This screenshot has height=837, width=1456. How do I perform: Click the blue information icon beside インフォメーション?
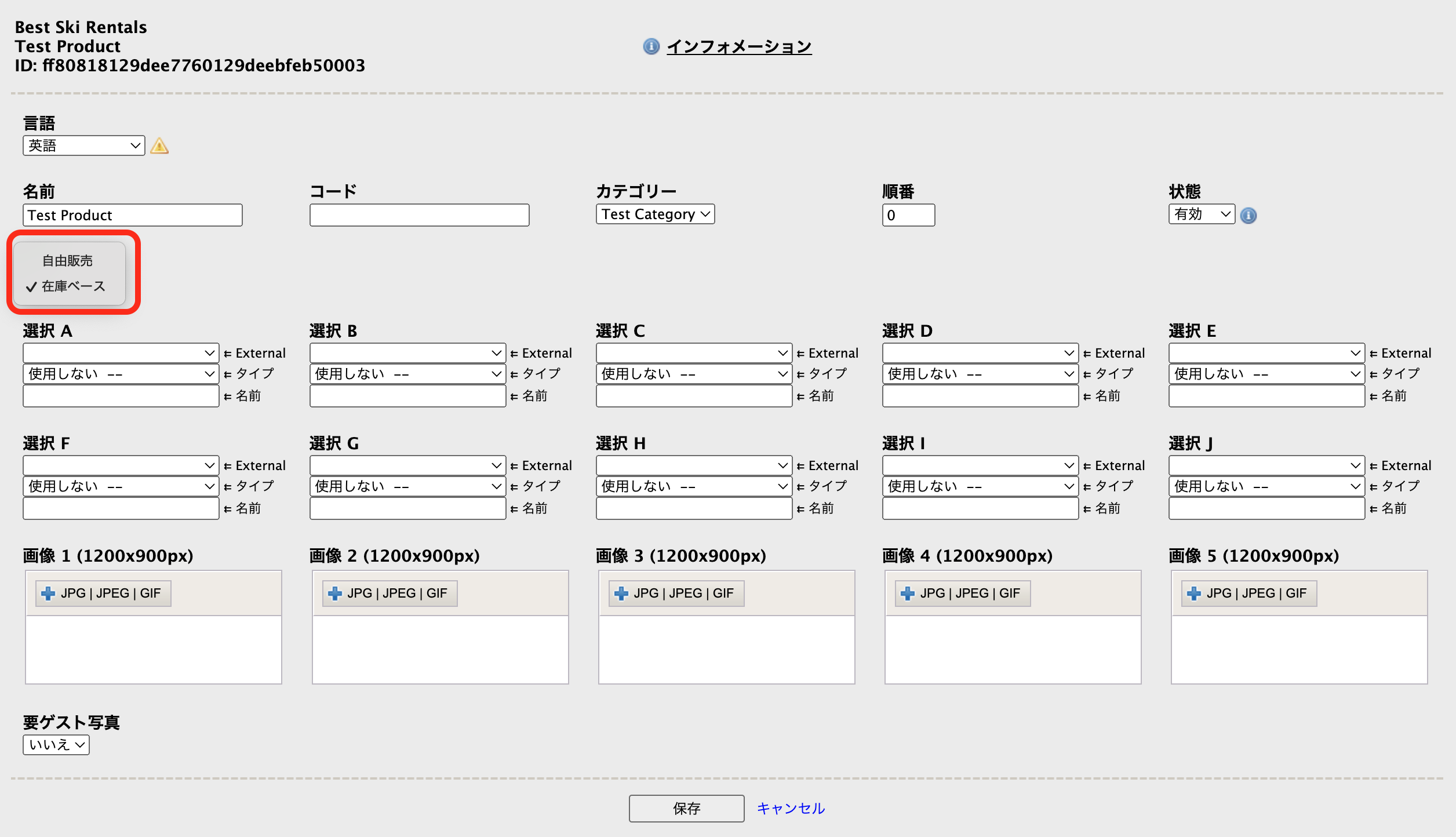click(651, 46)
